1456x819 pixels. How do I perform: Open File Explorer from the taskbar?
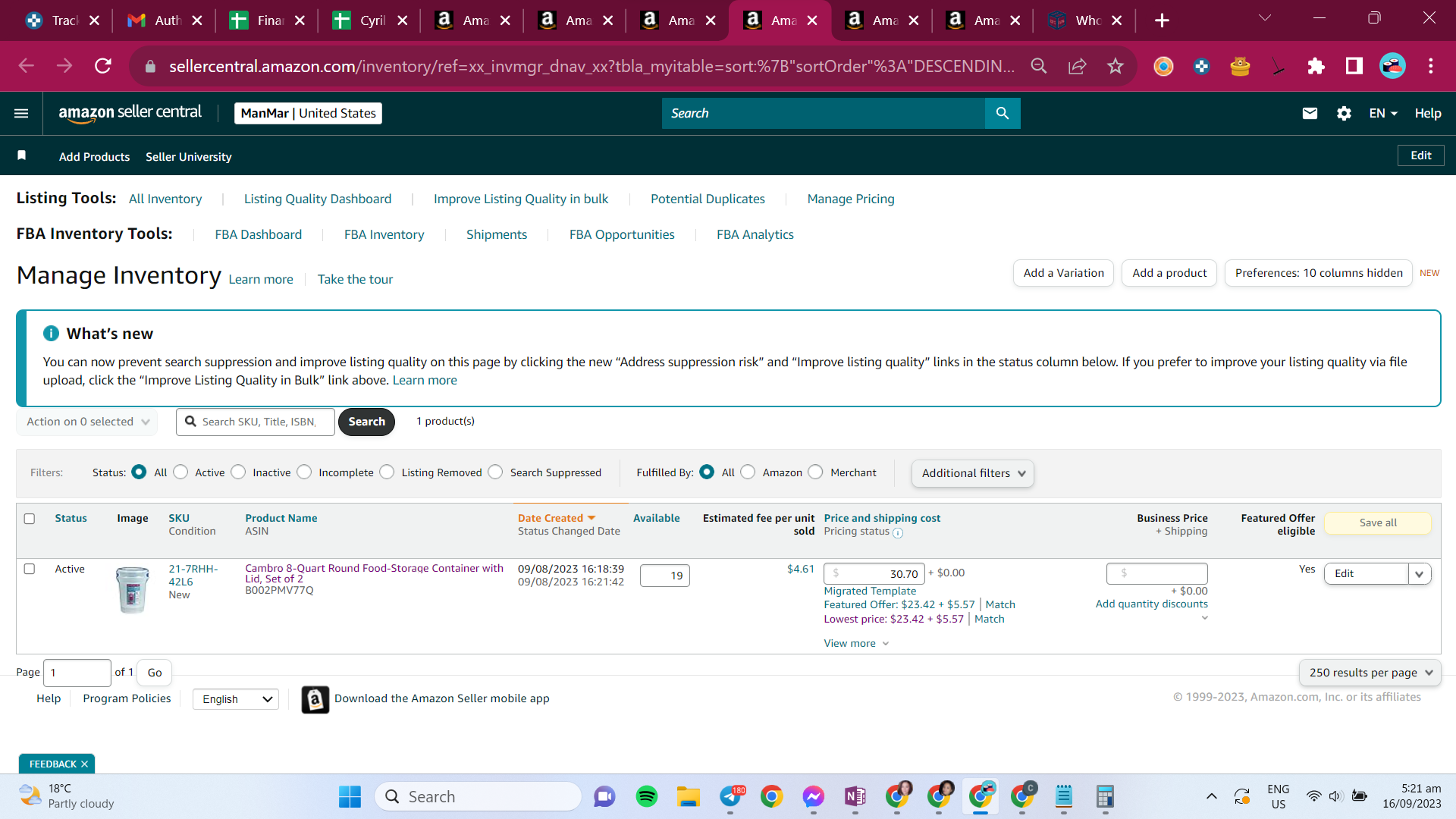click(689, 796)
